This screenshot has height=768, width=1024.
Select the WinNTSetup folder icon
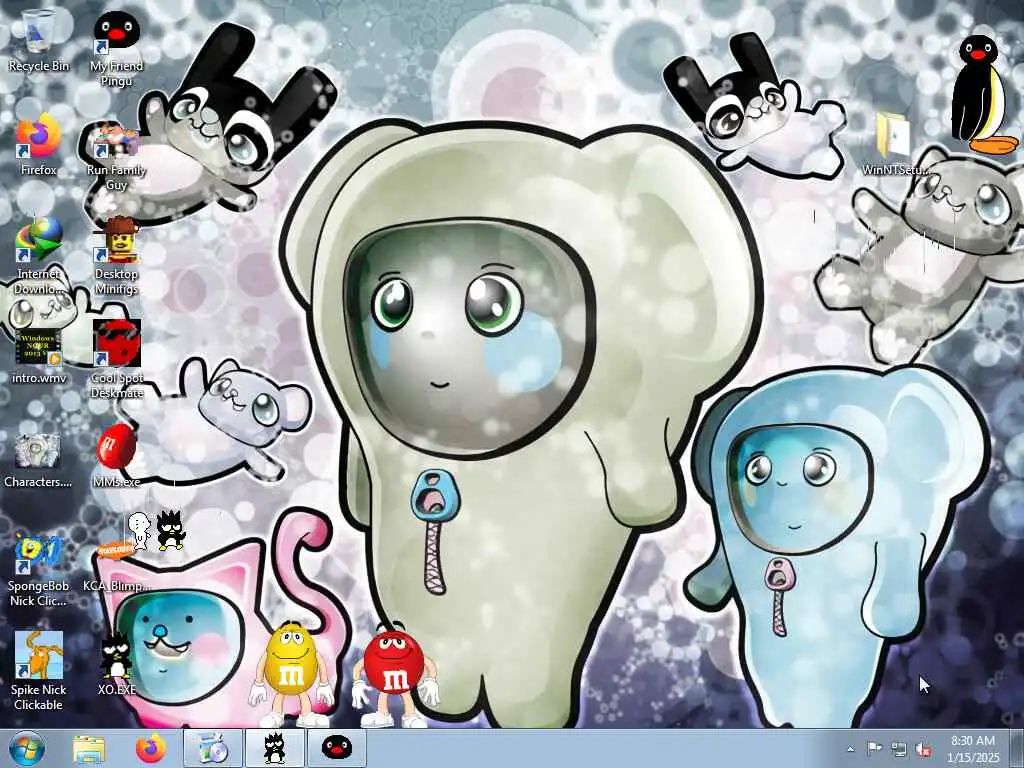click(x=895, y=144)
